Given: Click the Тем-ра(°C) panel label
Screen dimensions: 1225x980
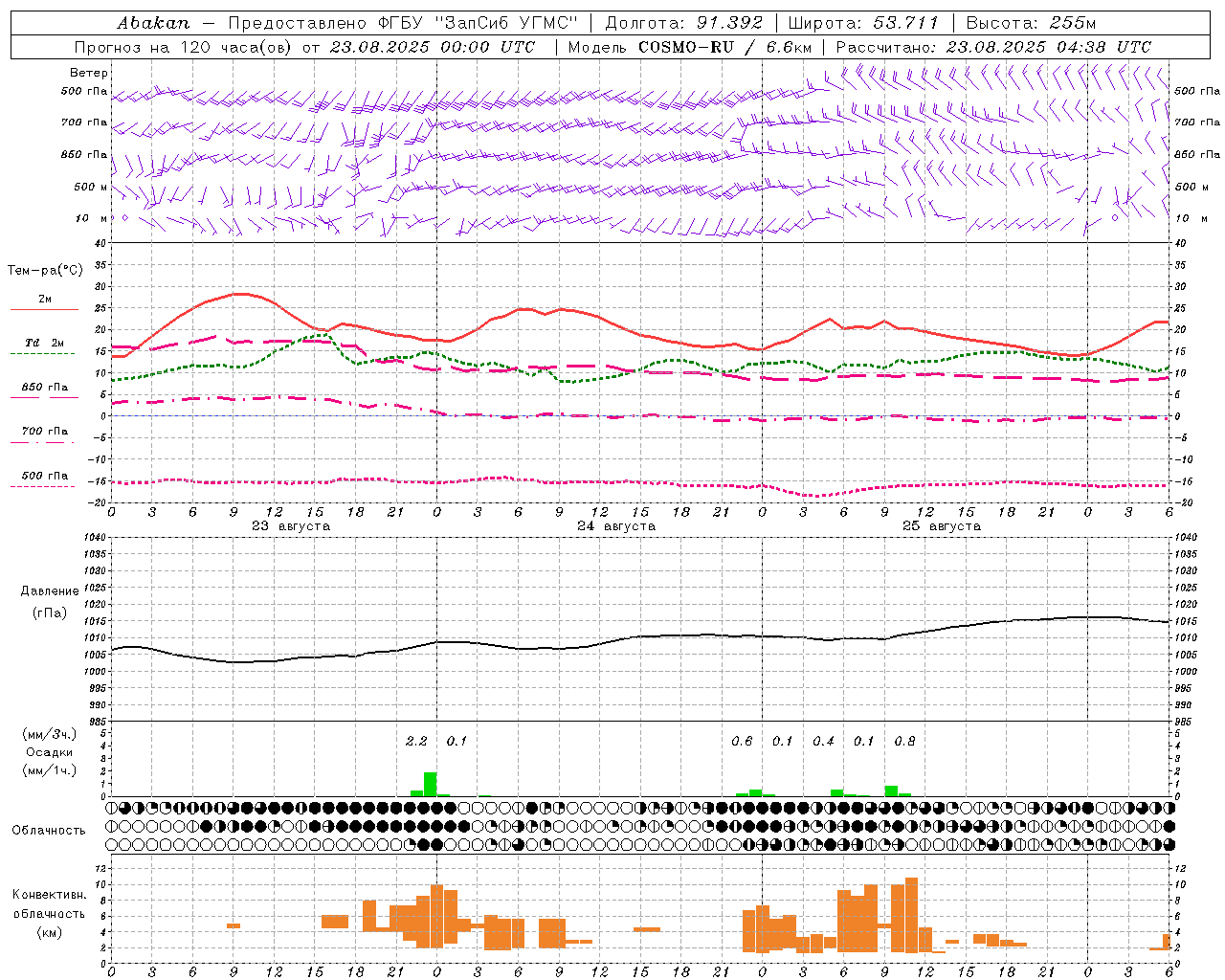Looking at the screenshot, I should 45,271.
